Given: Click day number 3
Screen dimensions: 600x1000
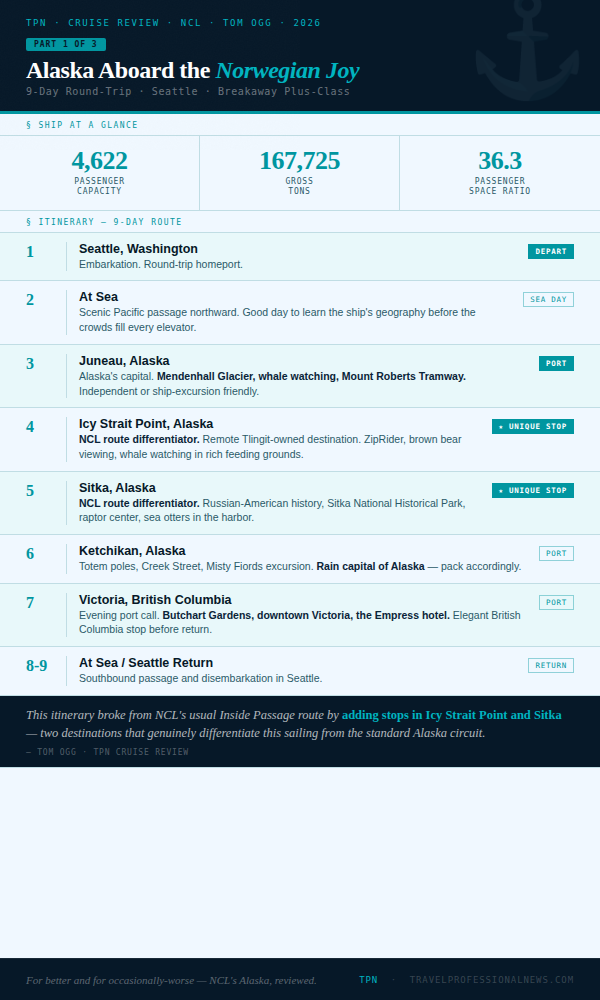Looking at the screenshot, I should (x=30, y=364).
